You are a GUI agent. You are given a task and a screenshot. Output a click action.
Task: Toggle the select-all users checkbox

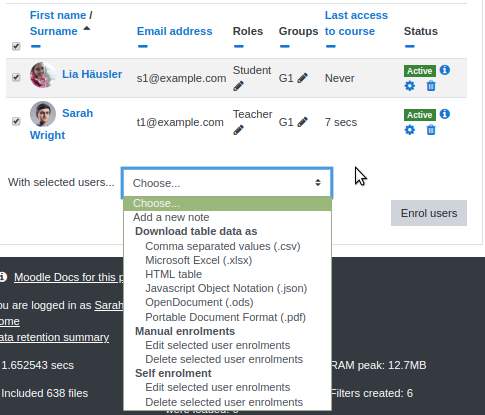16,46
